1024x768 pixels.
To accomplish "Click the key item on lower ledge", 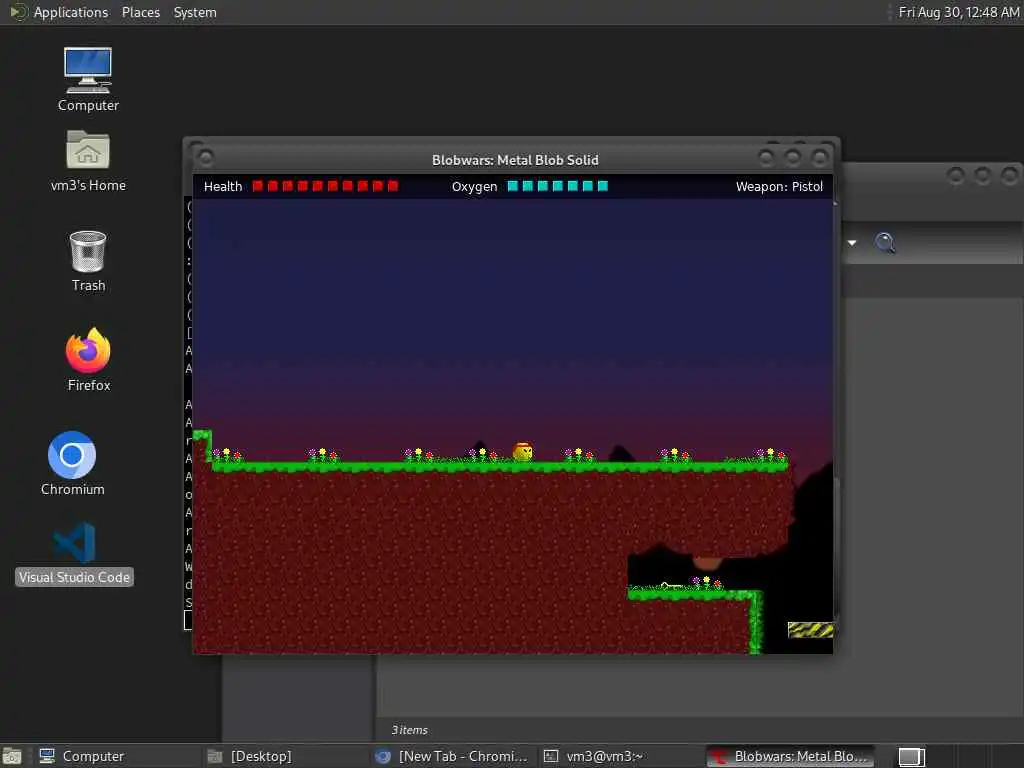I will pos(670,585).
